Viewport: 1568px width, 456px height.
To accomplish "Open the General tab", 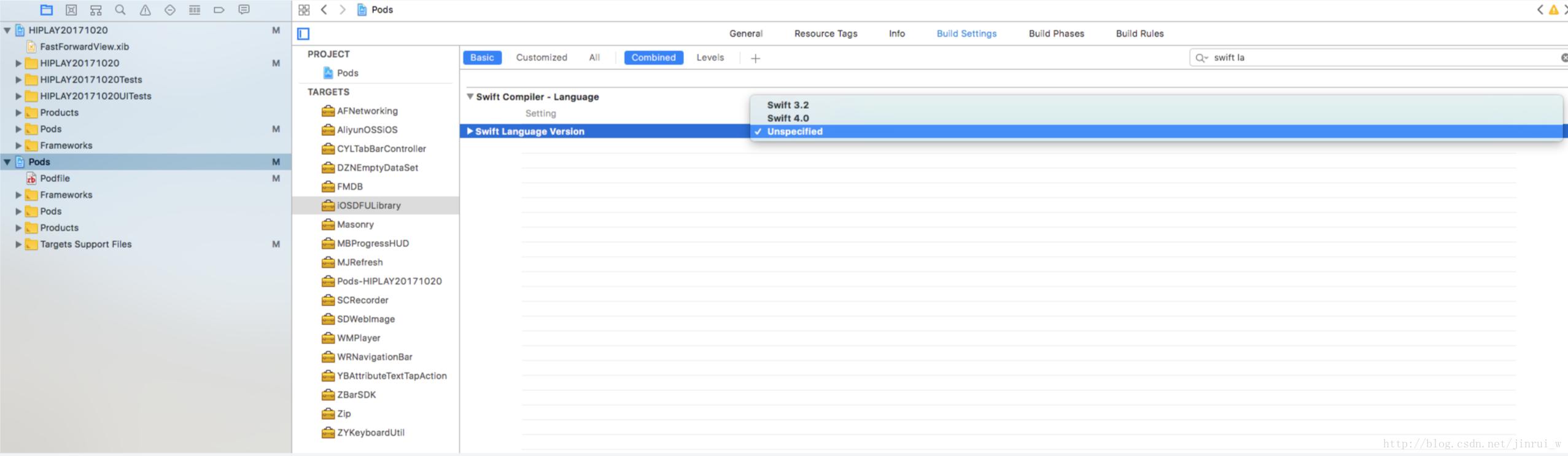I will click(x=746, y=34).
